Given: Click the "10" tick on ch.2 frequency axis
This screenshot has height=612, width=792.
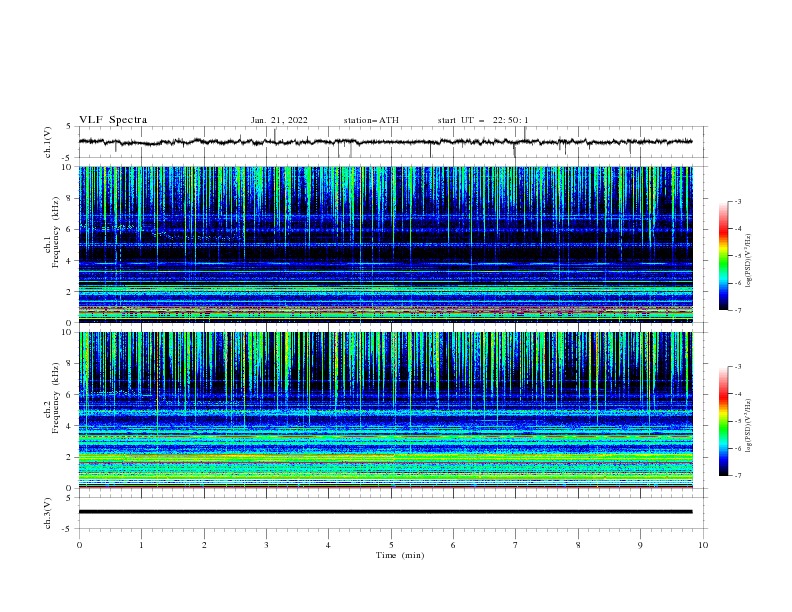Looking at the screenshot, I should tap(68, 332).
